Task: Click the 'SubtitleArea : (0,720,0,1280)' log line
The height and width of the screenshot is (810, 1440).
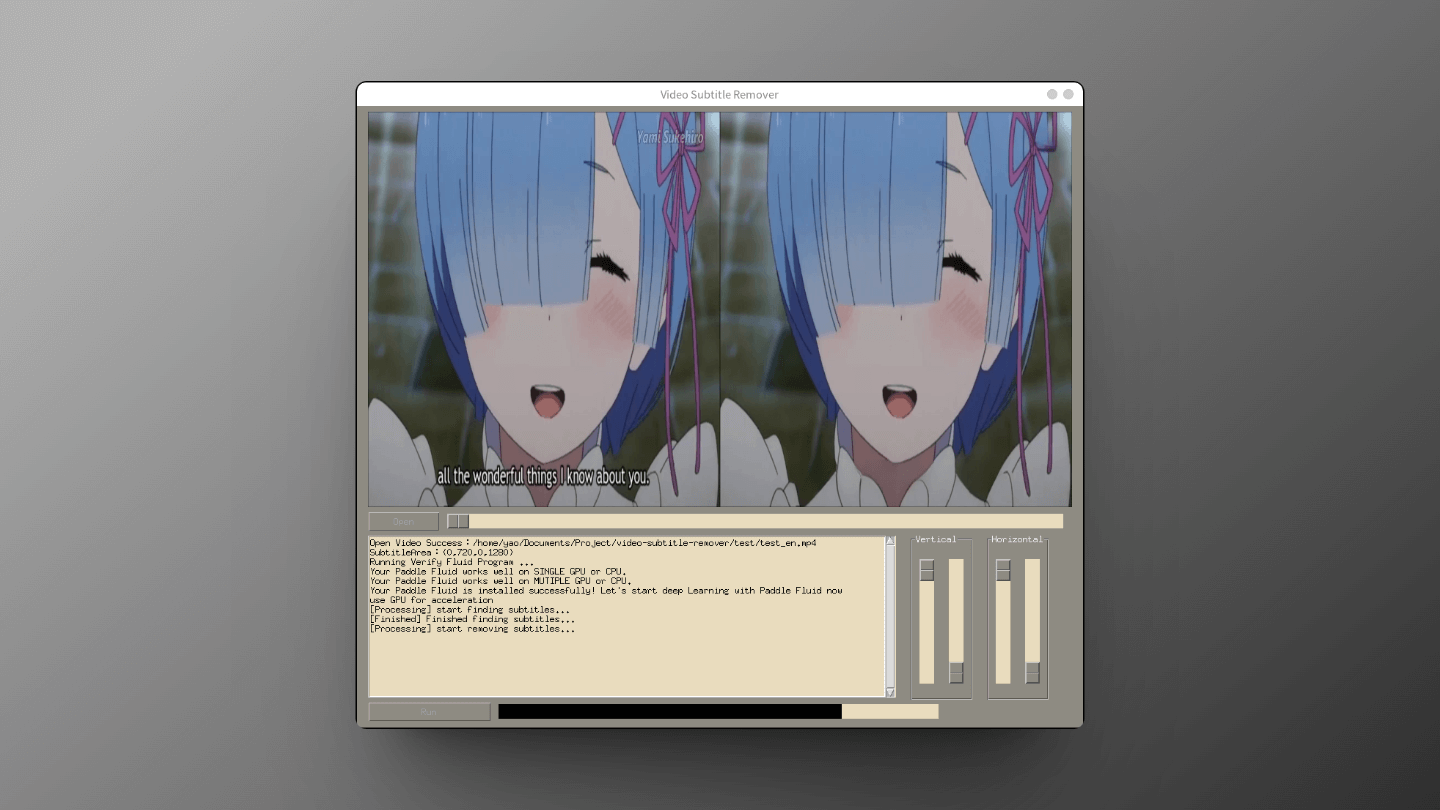Action: point(441,552)
